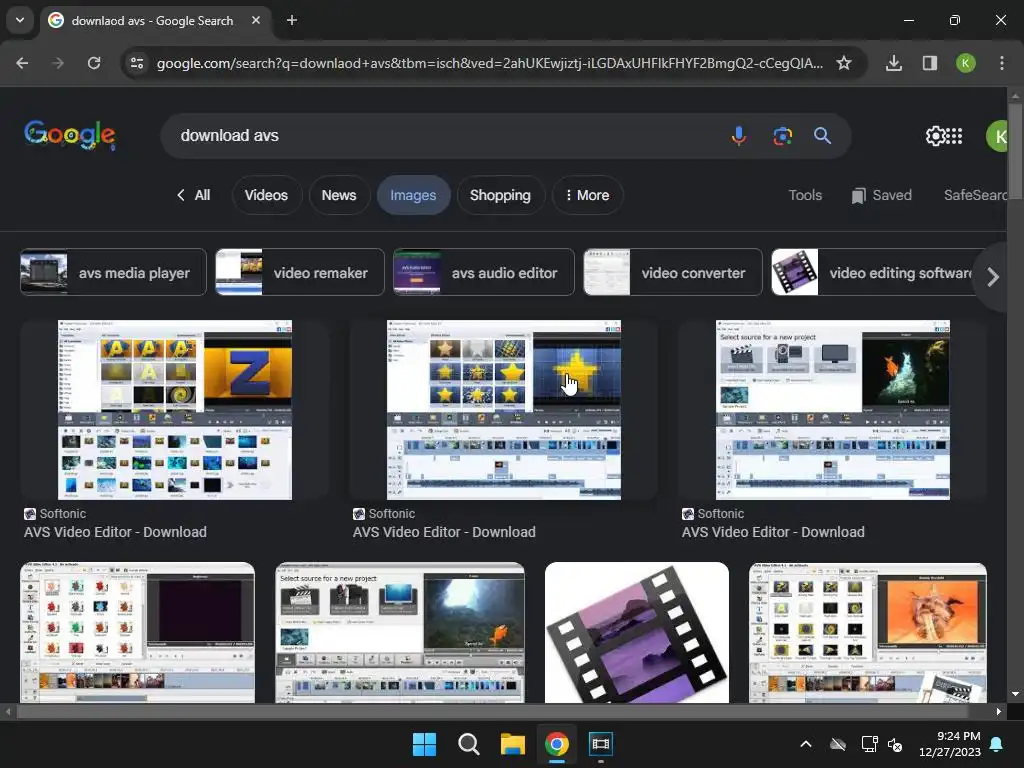Open the SafeSearch setting
Image resolution: width=1024 pixels, height=768 pixels.
coord(974,195)
